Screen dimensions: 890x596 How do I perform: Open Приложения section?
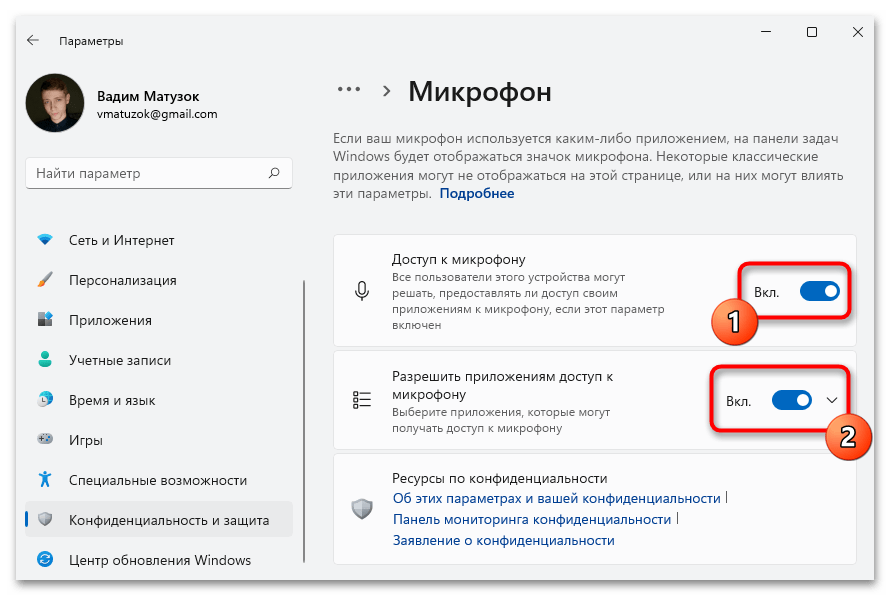tap(159, 320)
